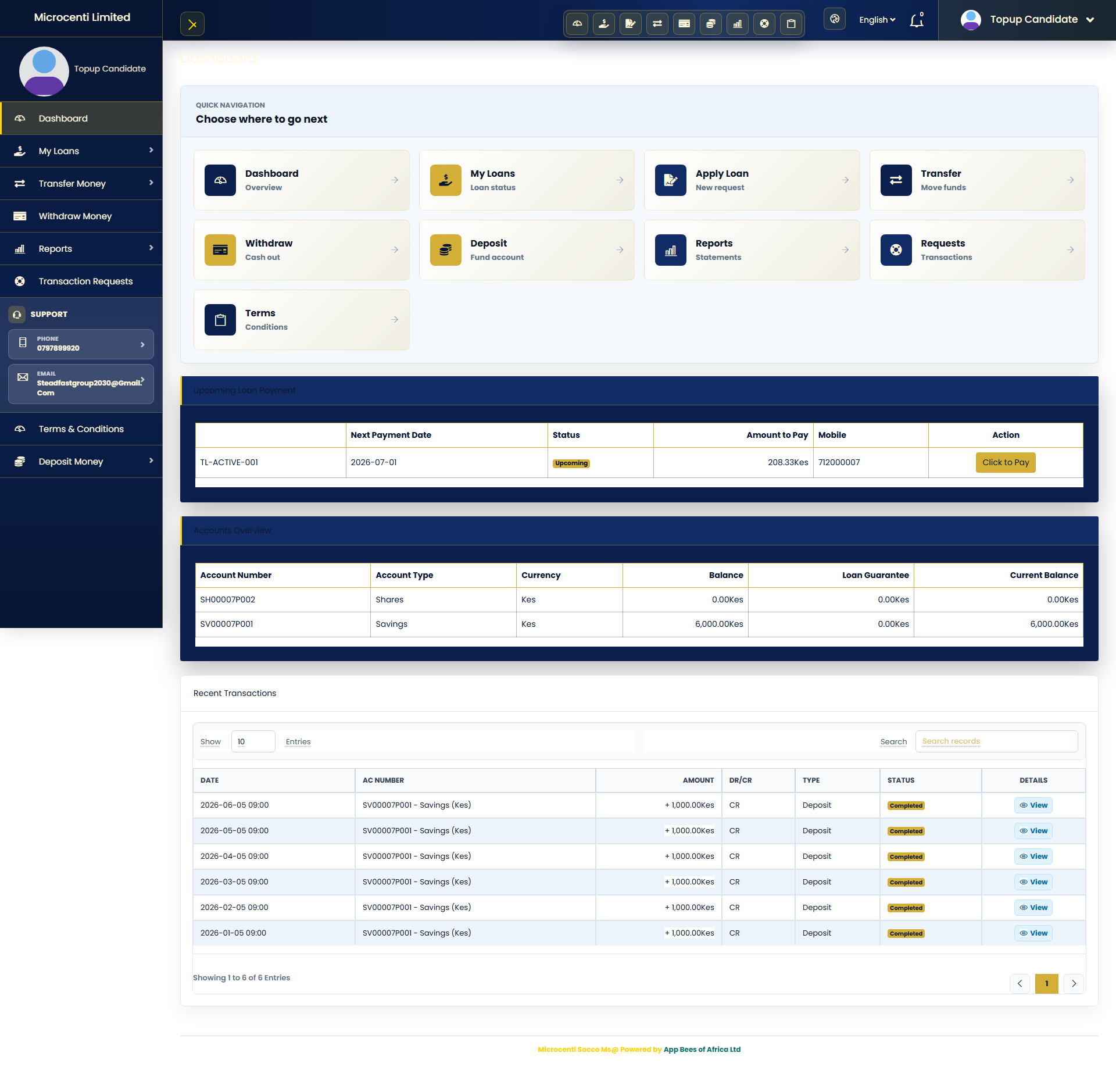View details of 2026-02-05 transaction
Viewport: 1116px width, 1092px height.
pos(1033,908)
